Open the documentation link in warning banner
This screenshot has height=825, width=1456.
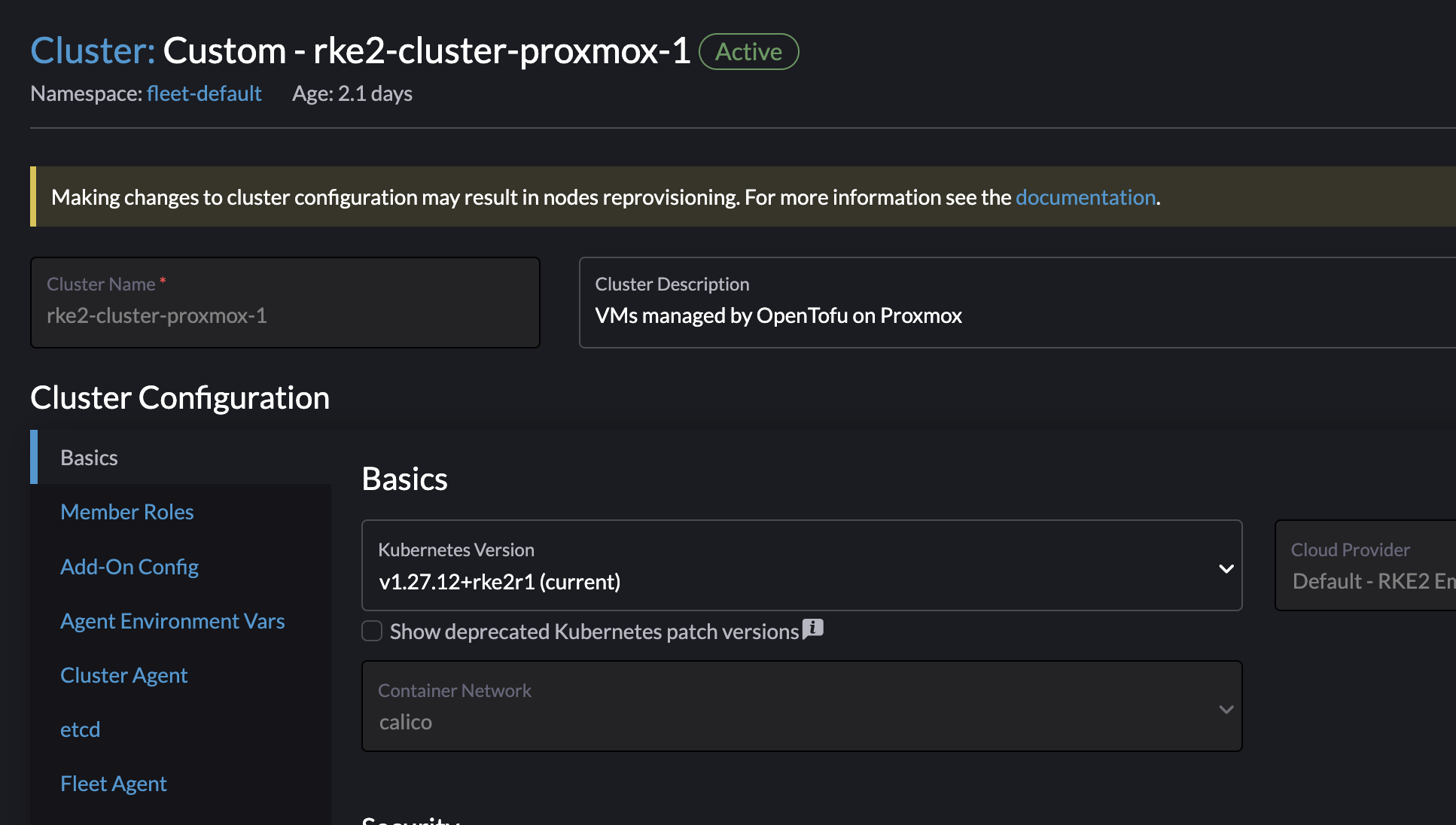pyautogui.click(x=1086, y=197)
